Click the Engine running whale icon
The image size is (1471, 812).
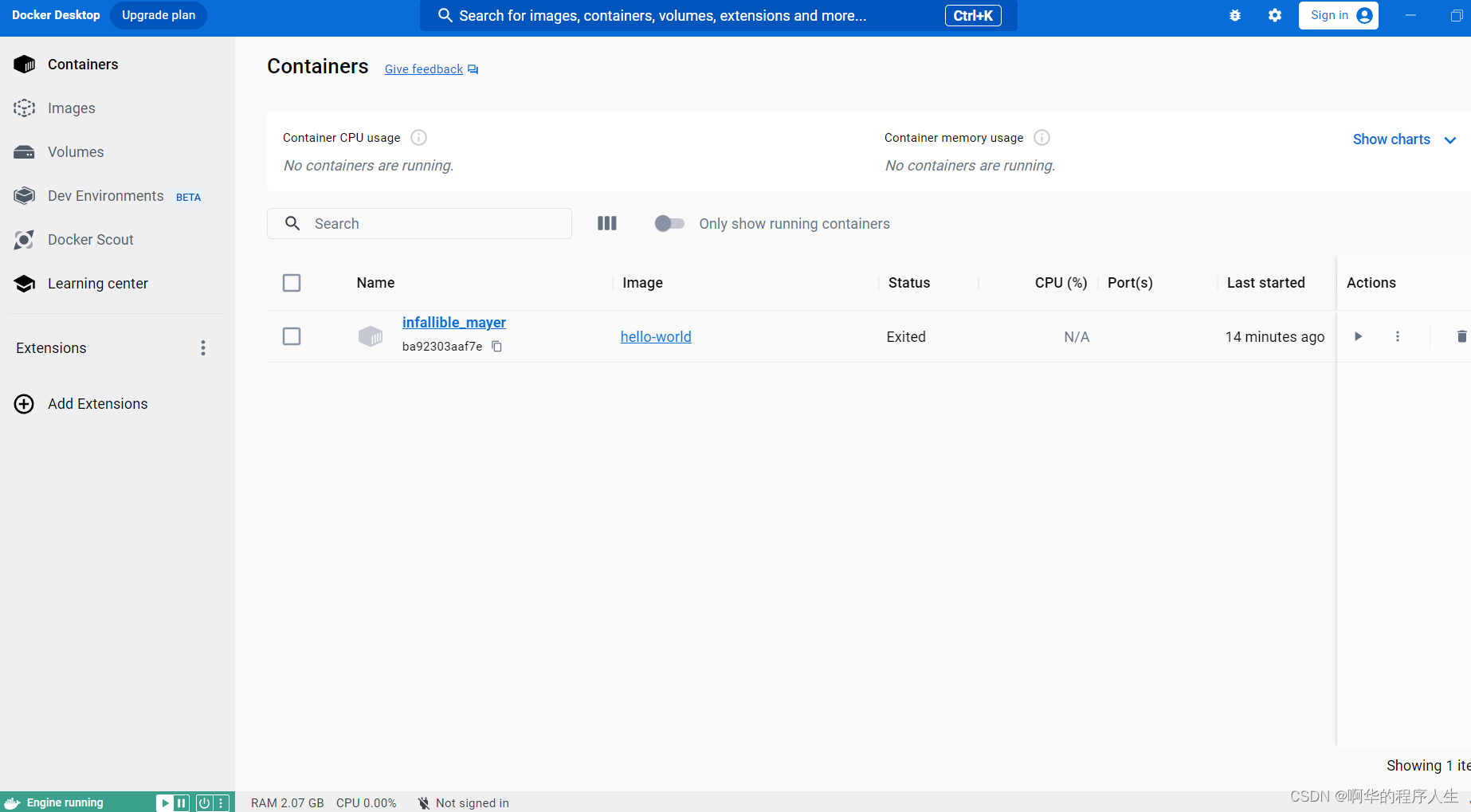click(x=12, y=803)
